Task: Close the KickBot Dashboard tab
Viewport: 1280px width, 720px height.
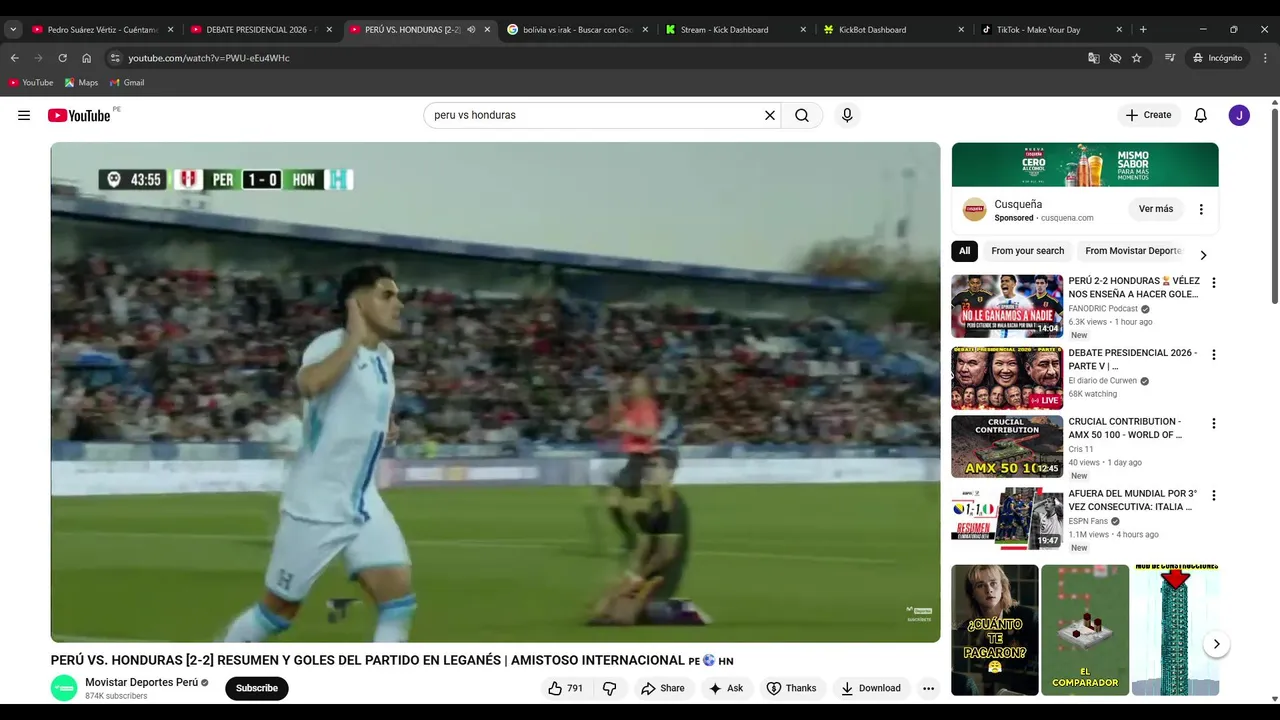Action: 961,30
